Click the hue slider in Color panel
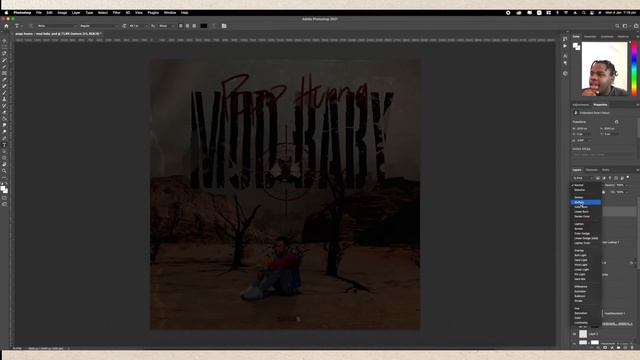The image size is (640, 360). pos(634,69)
